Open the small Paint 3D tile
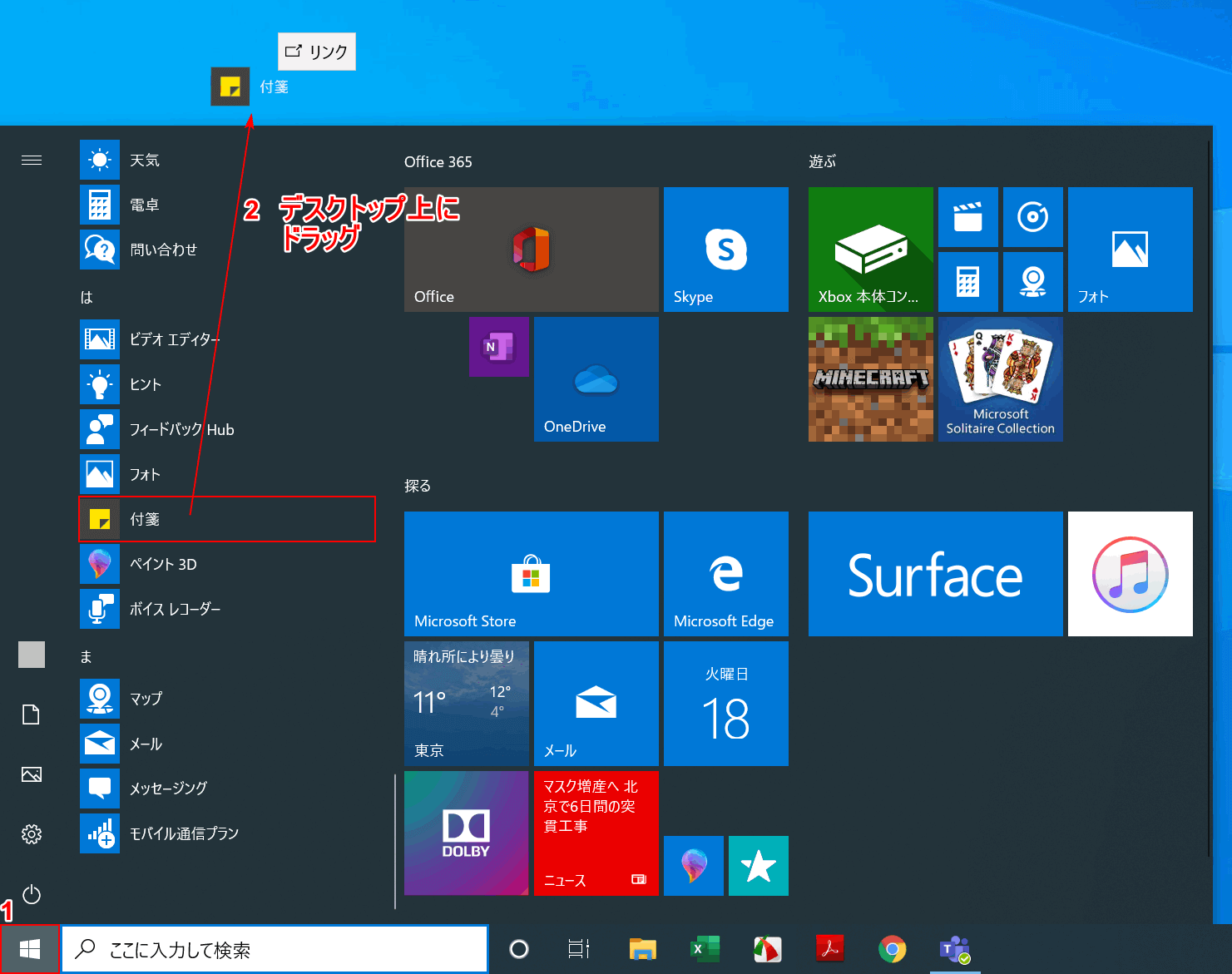Viewport: 1232px width, 974px height. (x=694, y=866)
